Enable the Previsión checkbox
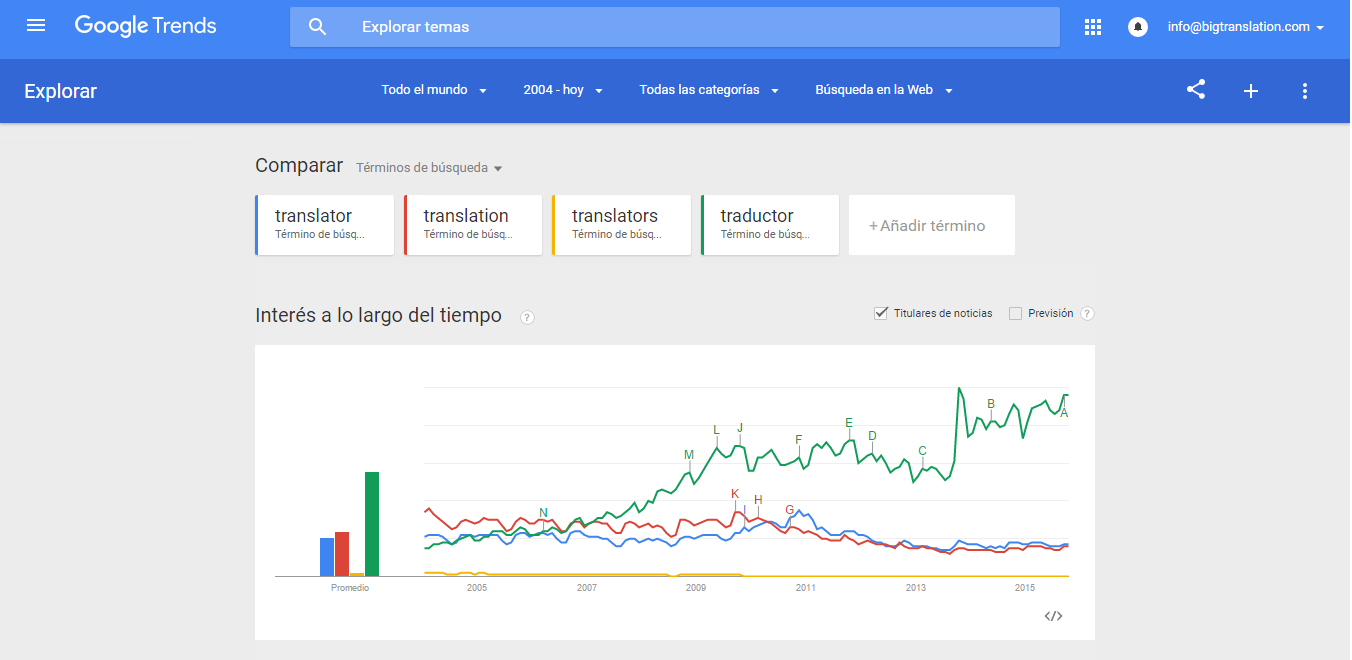 point(1016,313)
